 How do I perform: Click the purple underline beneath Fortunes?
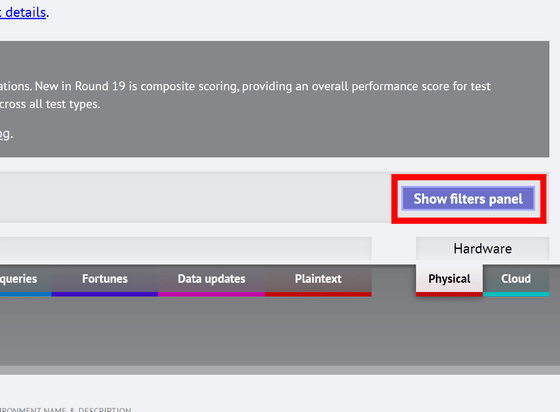click(x=105, y=294)
